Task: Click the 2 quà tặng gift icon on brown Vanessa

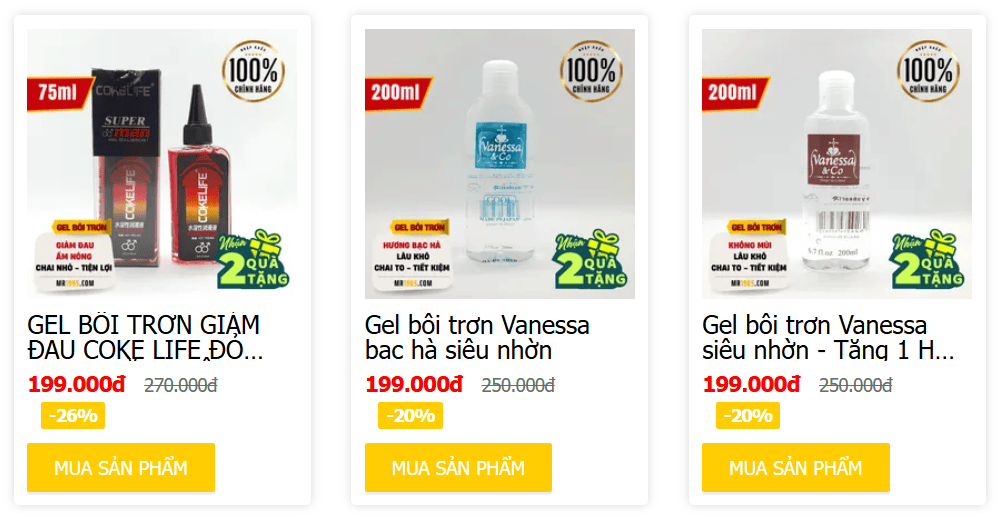Action: click(x=928, y=259)
